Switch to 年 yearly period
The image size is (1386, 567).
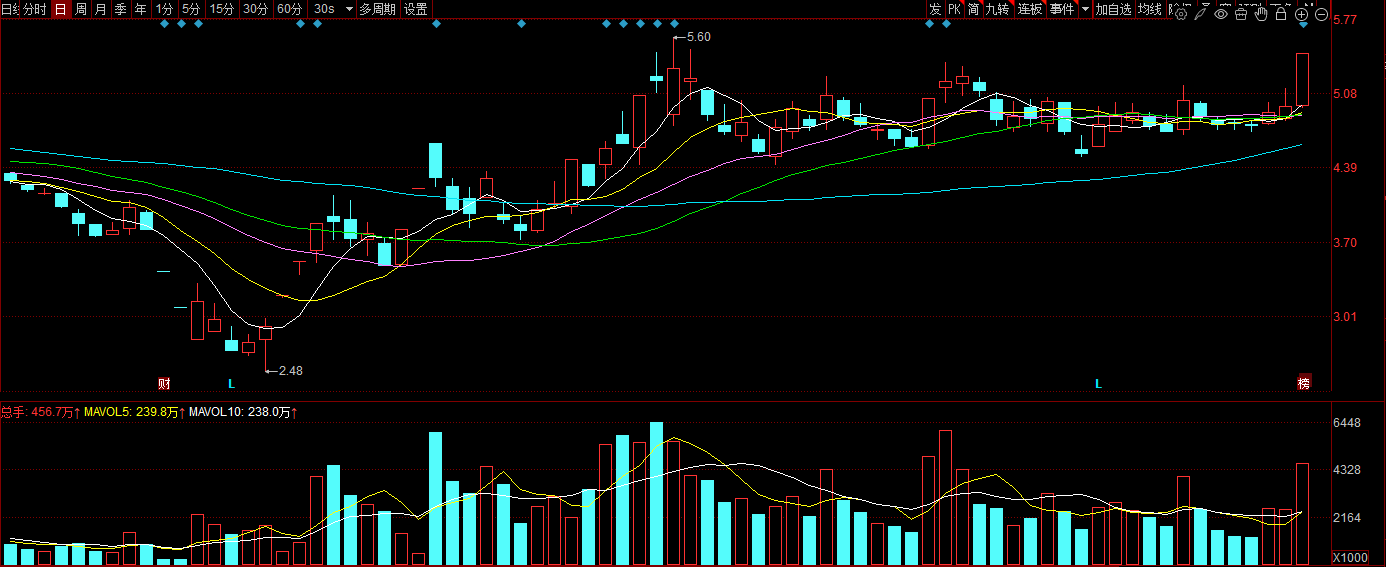click(141, 9)
